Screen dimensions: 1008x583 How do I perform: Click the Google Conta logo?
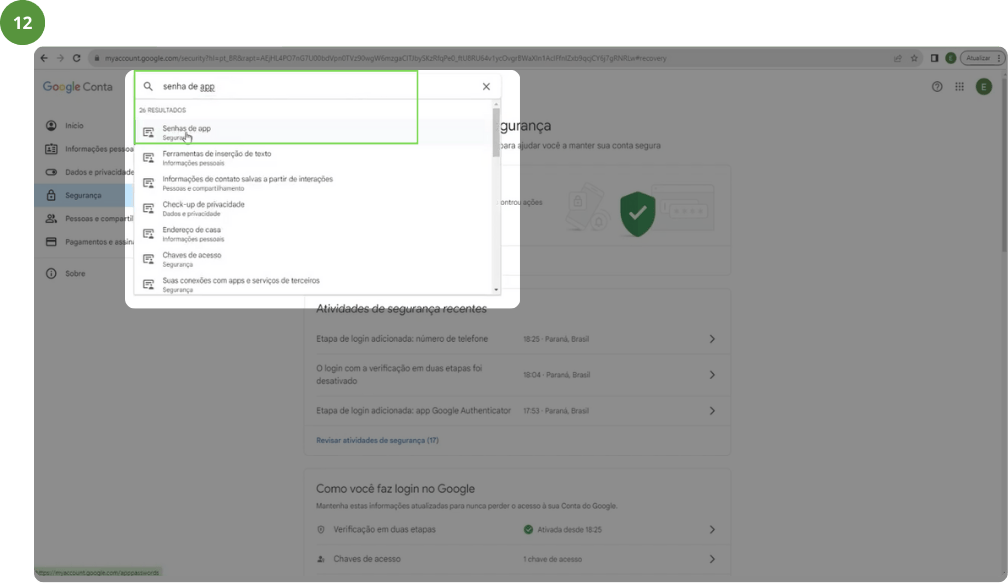click(78, 87)
